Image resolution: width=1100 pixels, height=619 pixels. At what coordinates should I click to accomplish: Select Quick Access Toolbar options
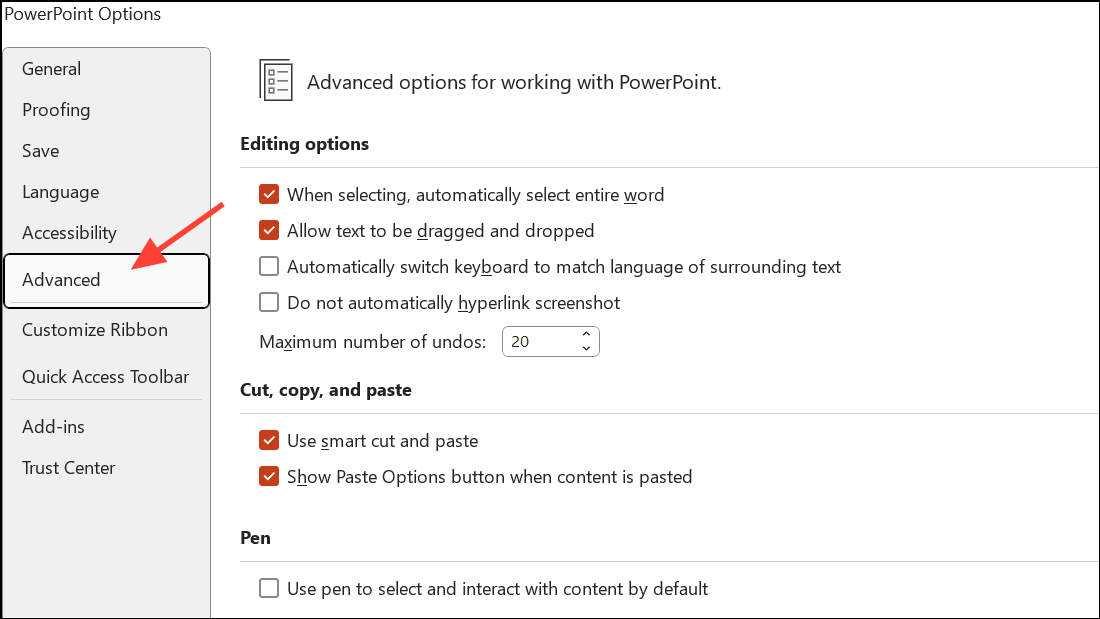pos(105,377)
